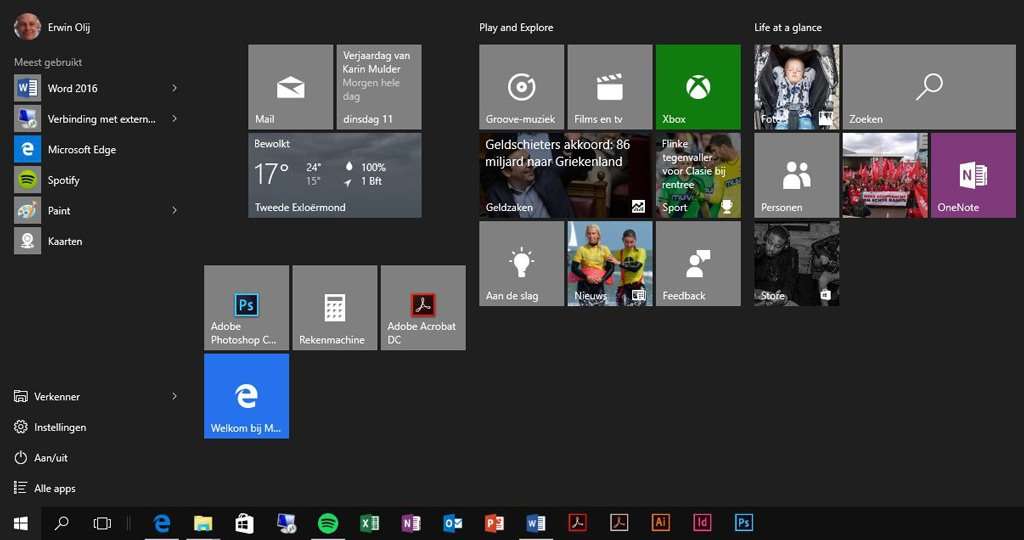The image size is (1024, 540).
Task: Open the Films en tv tile
Action: (610, 87)
